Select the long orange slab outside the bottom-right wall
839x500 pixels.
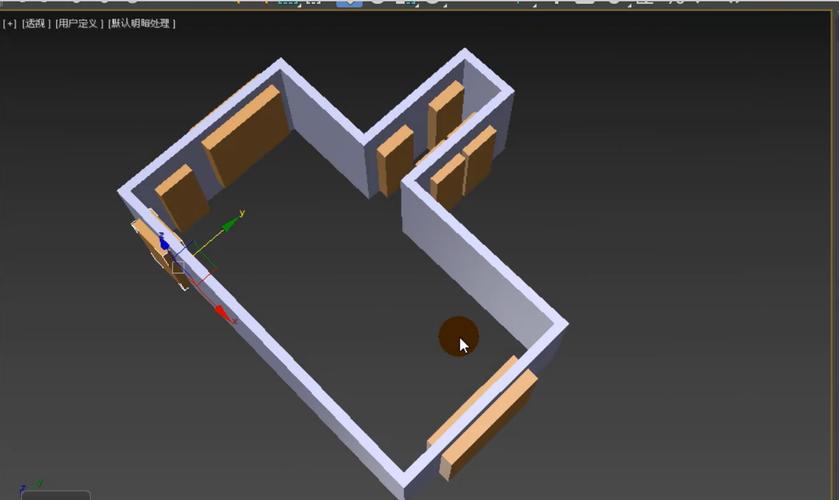coord(488,424)
